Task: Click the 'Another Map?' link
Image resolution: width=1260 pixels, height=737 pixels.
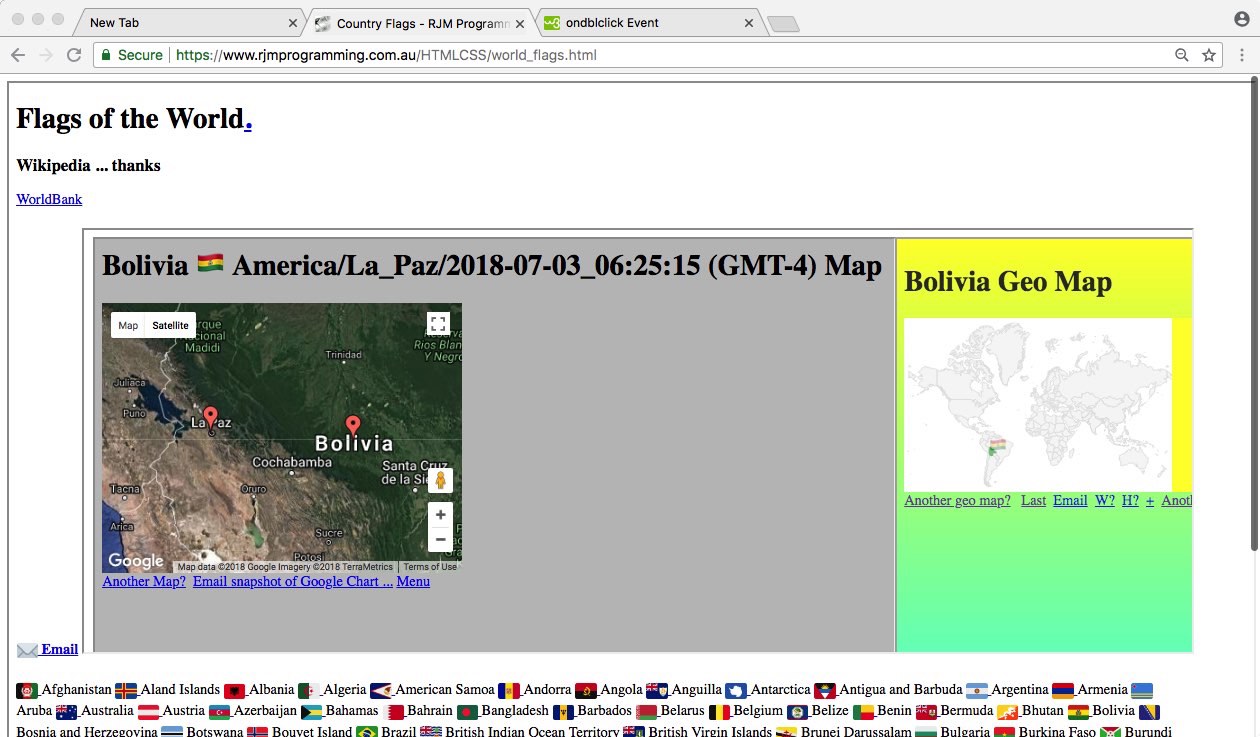Action: [x=144, y=581]
